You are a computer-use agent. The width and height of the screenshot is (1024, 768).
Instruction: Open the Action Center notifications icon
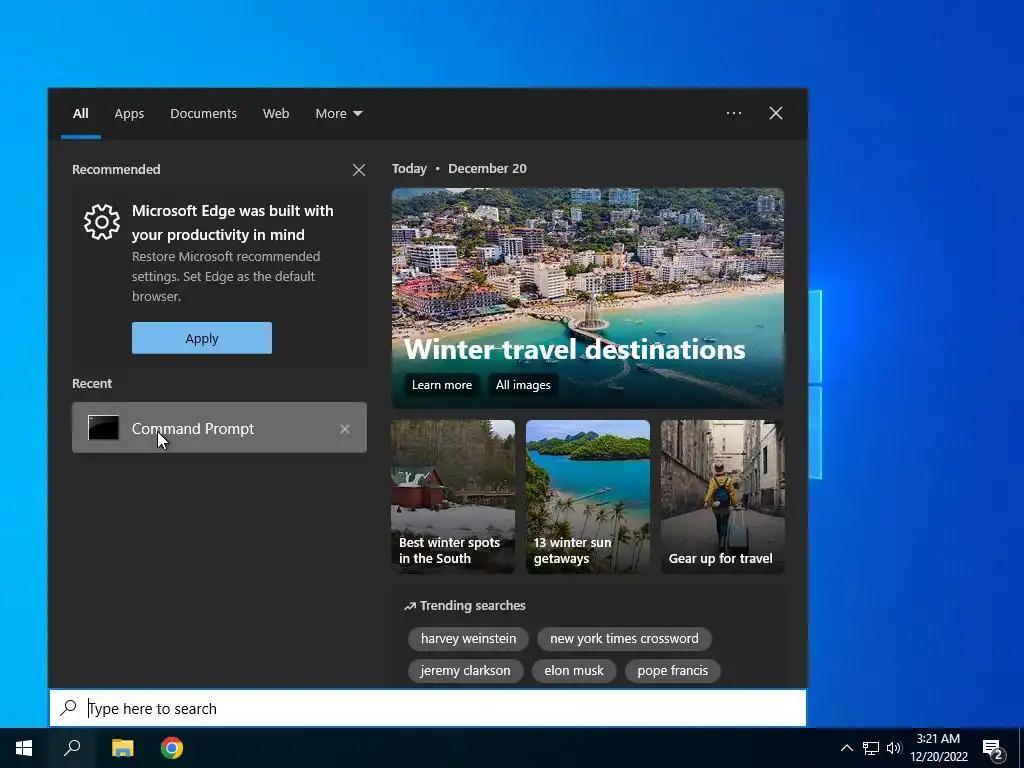(x=993, y=749)
